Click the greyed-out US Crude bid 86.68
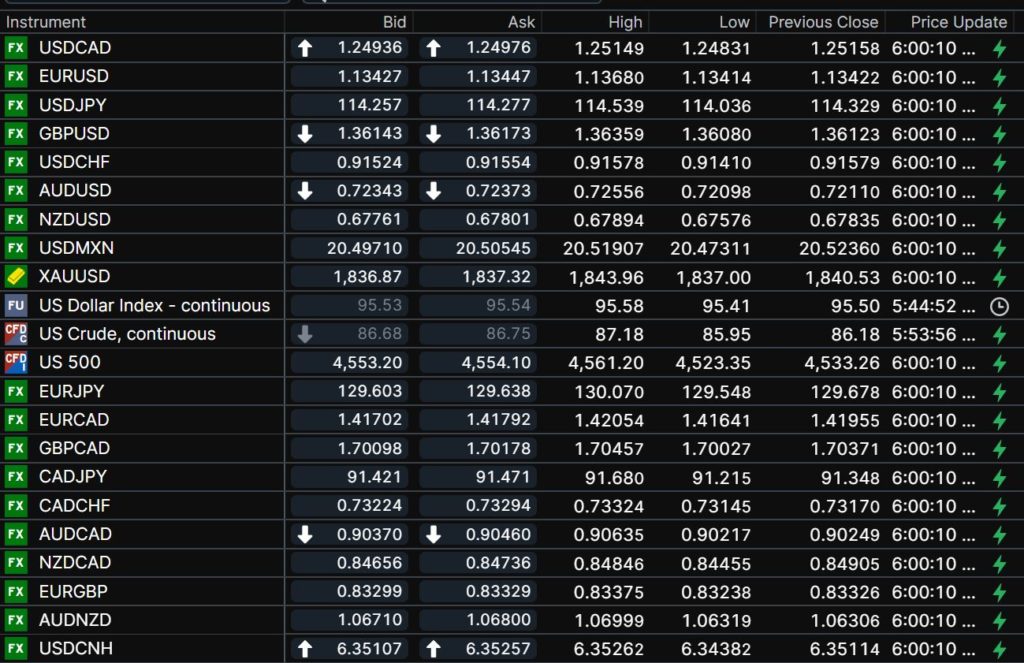This screenshot has height=663, width=1024. tap(380, 334)
